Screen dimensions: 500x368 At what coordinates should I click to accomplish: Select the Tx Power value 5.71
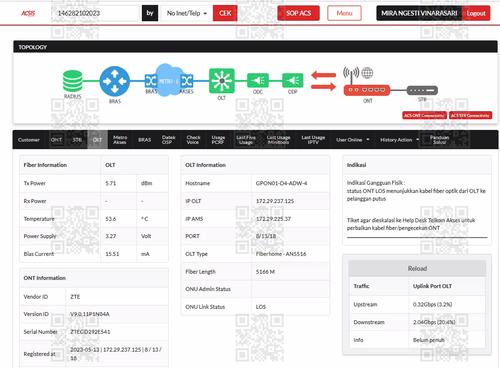(x=111, y=183)
